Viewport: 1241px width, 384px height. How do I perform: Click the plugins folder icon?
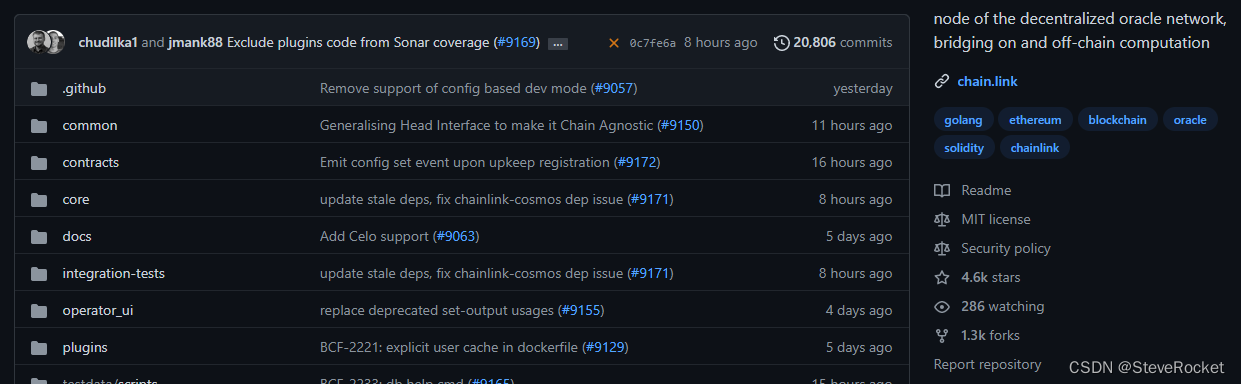click(39, 348)
